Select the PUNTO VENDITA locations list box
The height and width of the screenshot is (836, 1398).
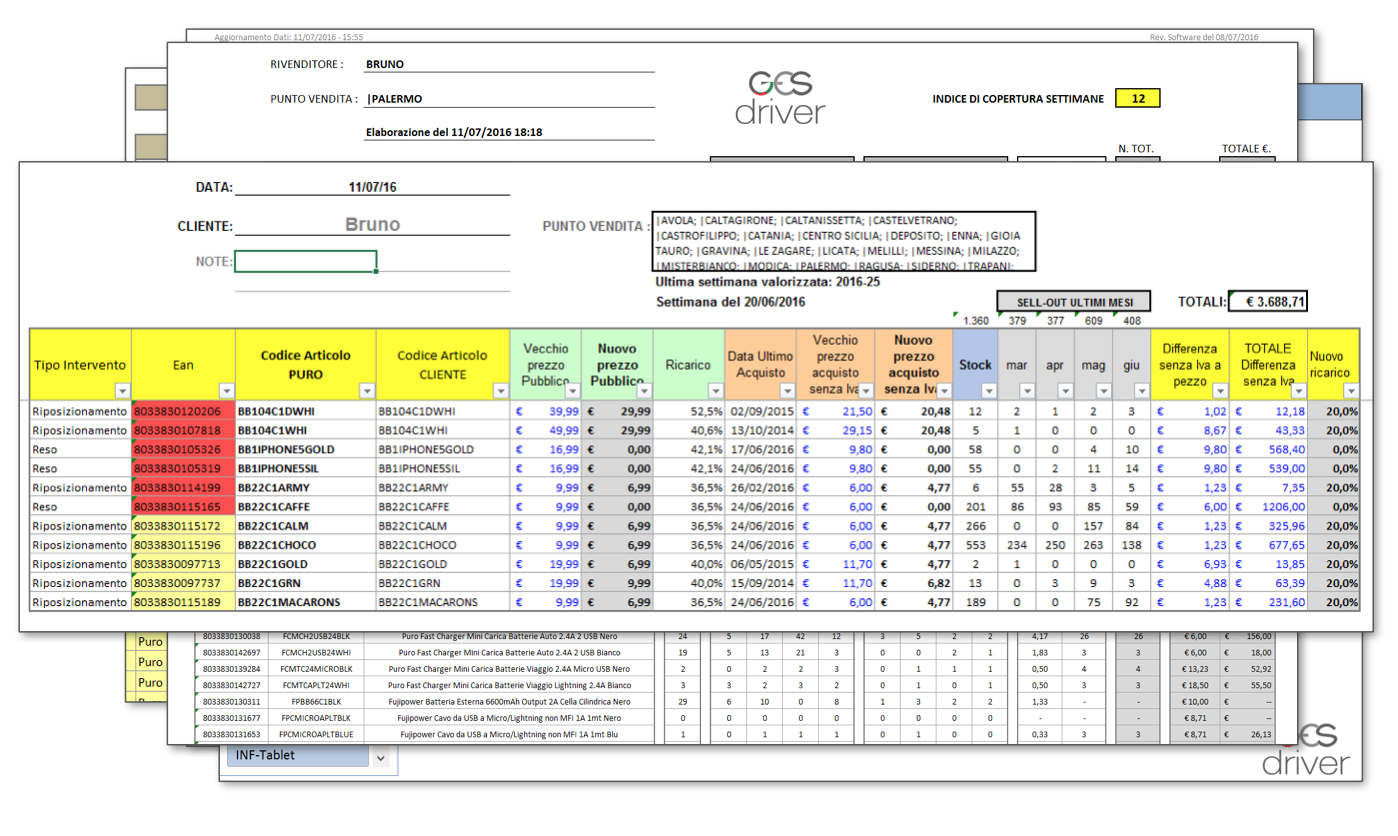point(843,241)
